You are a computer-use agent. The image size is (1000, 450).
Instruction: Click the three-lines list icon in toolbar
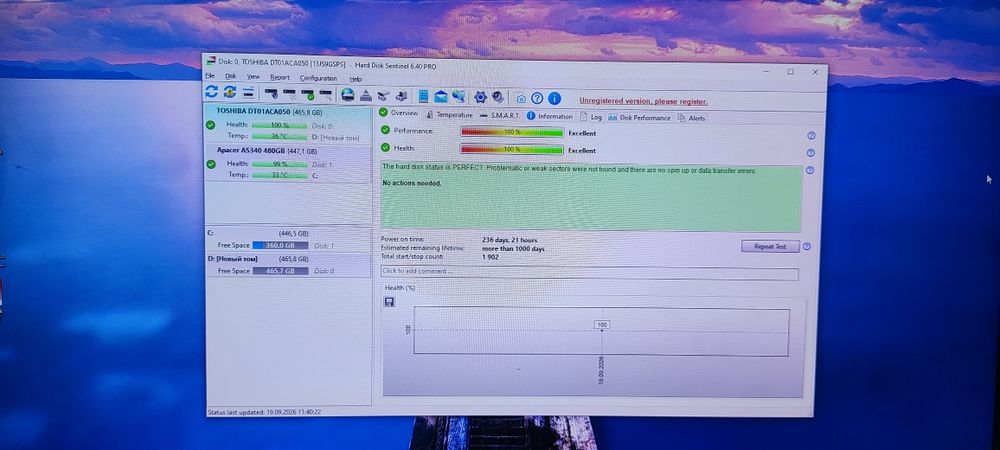248,93
